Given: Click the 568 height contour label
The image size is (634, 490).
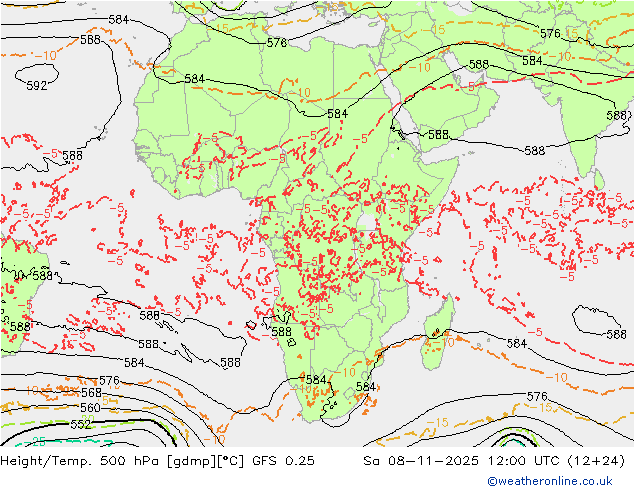Looking at the screenshot, I should [x=91, y=393].
